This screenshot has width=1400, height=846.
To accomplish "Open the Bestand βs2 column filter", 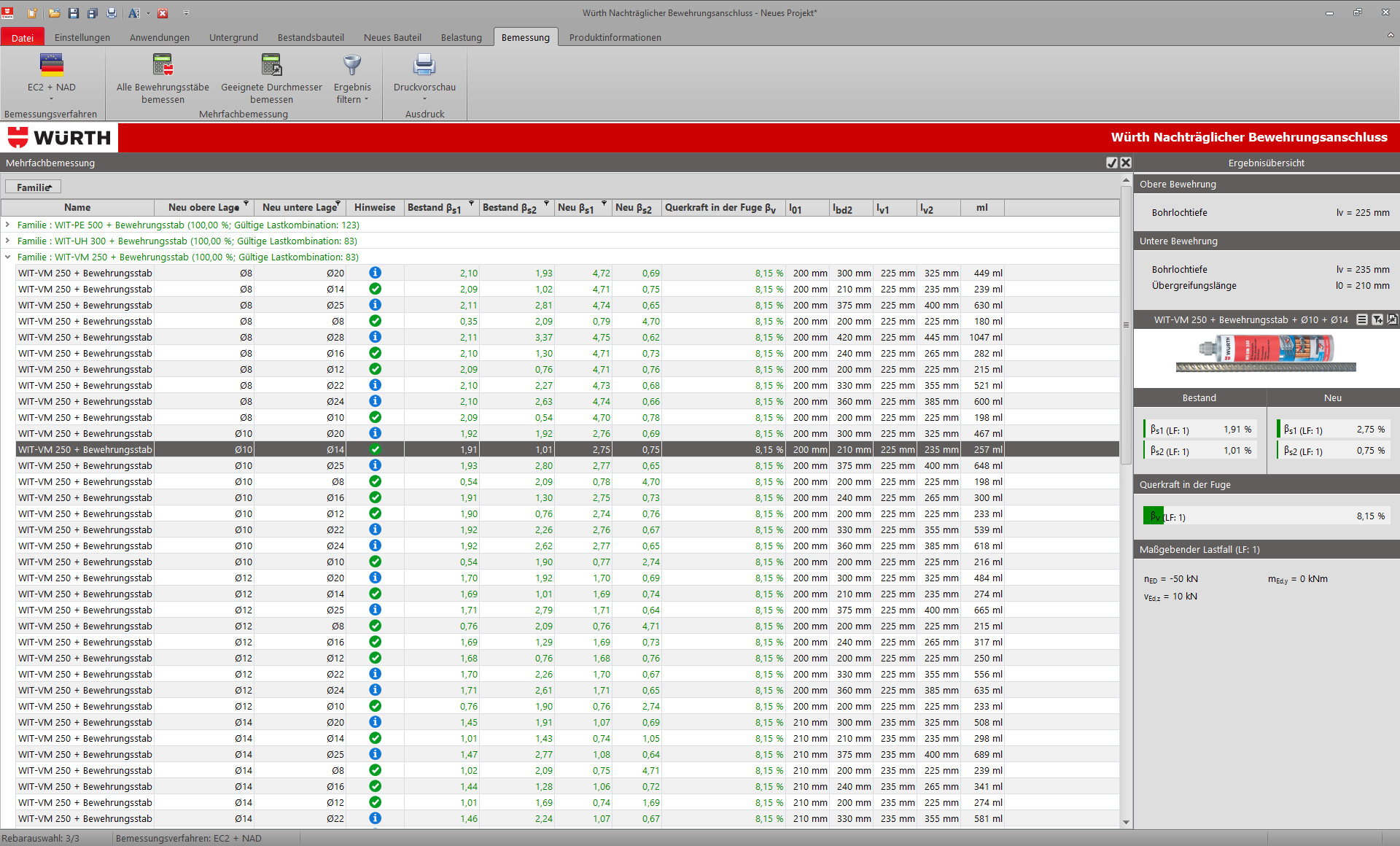I will pos(546,203).
